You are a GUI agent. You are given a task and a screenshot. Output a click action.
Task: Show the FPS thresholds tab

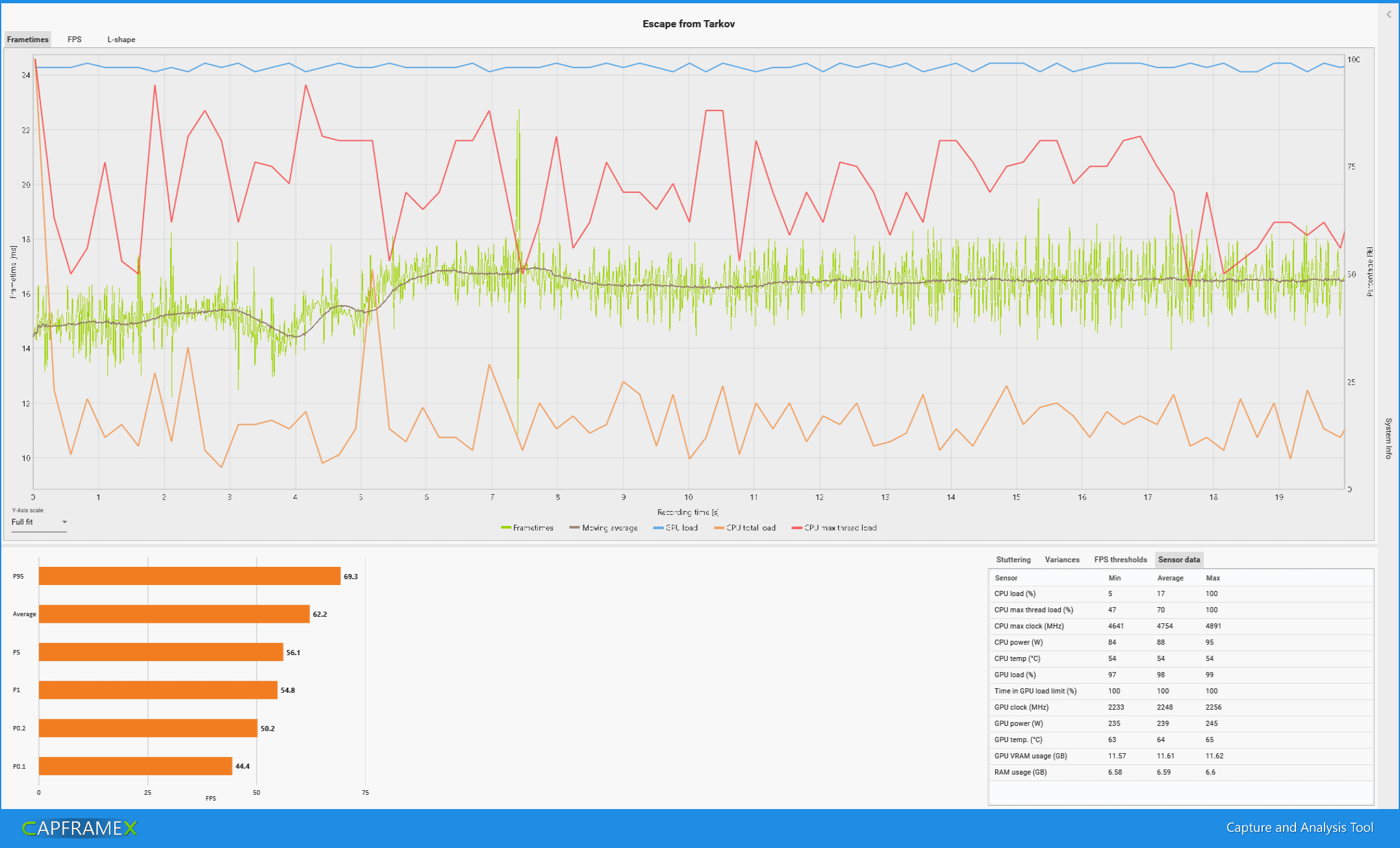click(x=1120, y=560)
